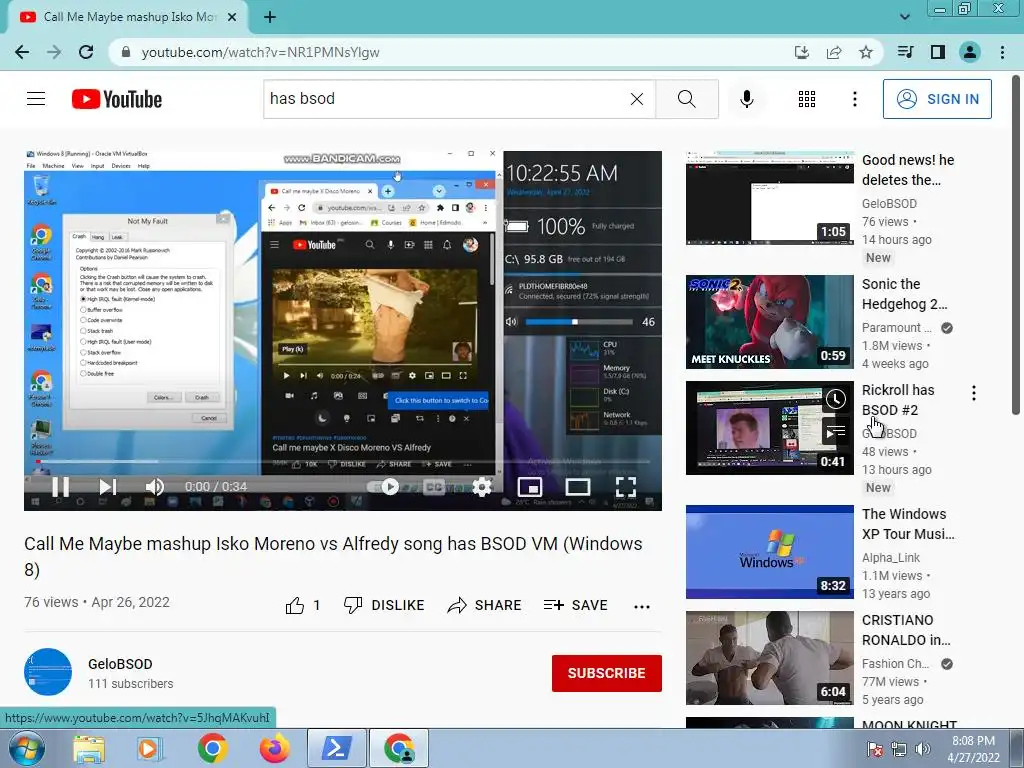This screenshot has height=768, width=1024.
Task: Open Windows Explorer from the taskbar
Action: click(88, 748)
